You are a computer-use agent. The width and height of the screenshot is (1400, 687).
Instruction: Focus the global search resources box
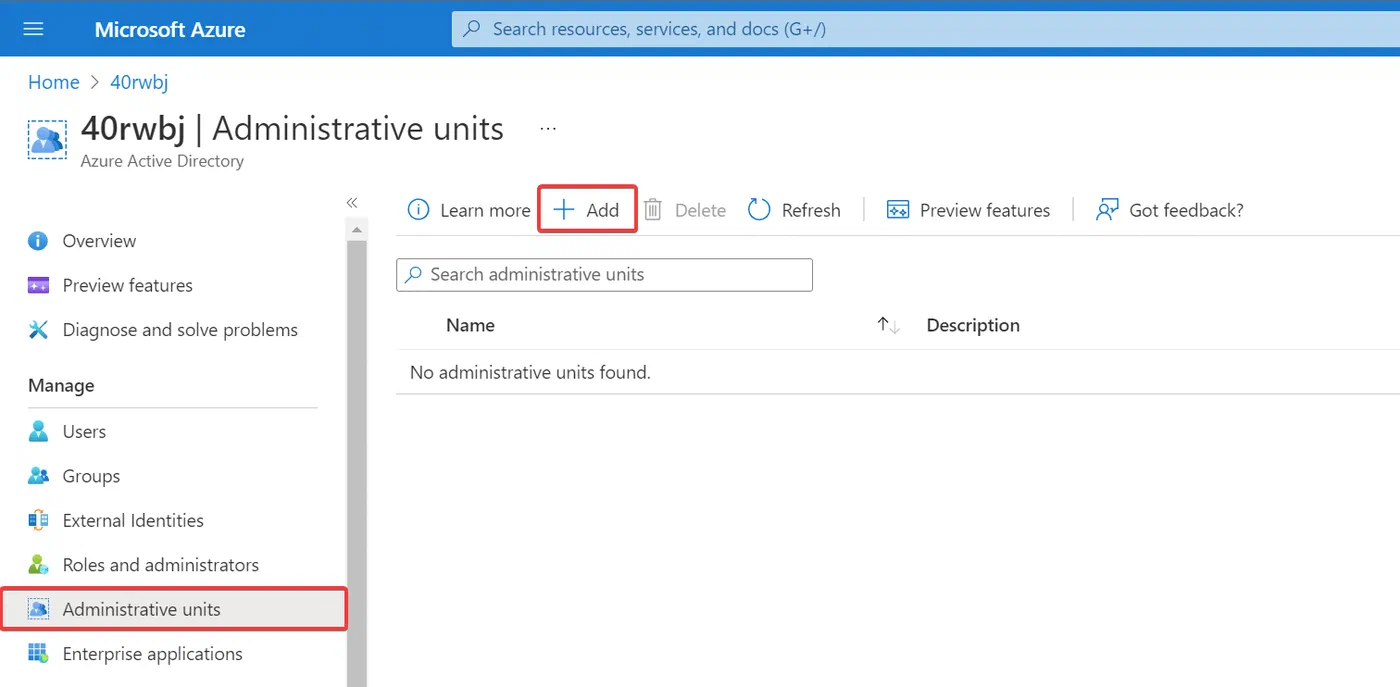925,29
